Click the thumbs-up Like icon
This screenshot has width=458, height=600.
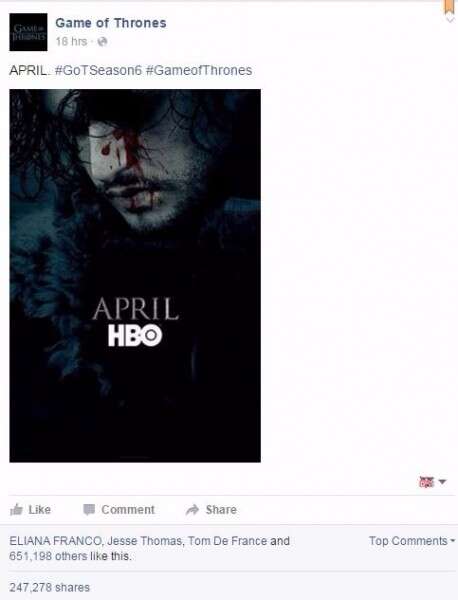click(16, 509)
